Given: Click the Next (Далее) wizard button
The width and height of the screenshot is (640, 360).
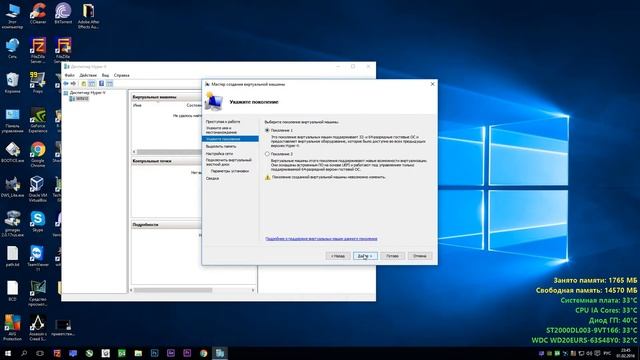Looking at the screenshot, I should click(x=365, y=256).
